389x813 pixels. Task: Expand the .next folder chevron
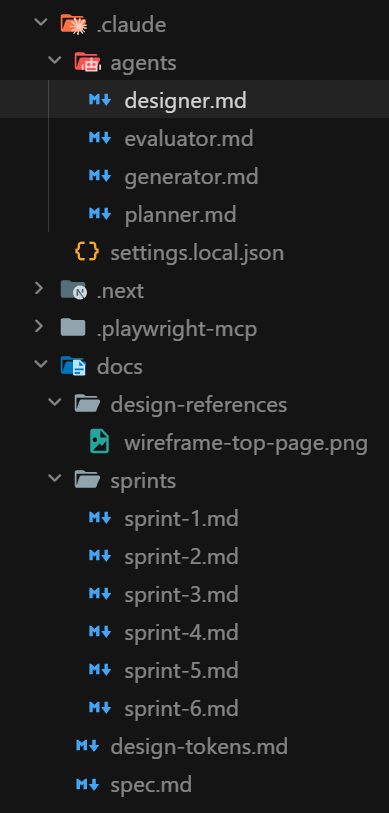[x=39, y=288]
